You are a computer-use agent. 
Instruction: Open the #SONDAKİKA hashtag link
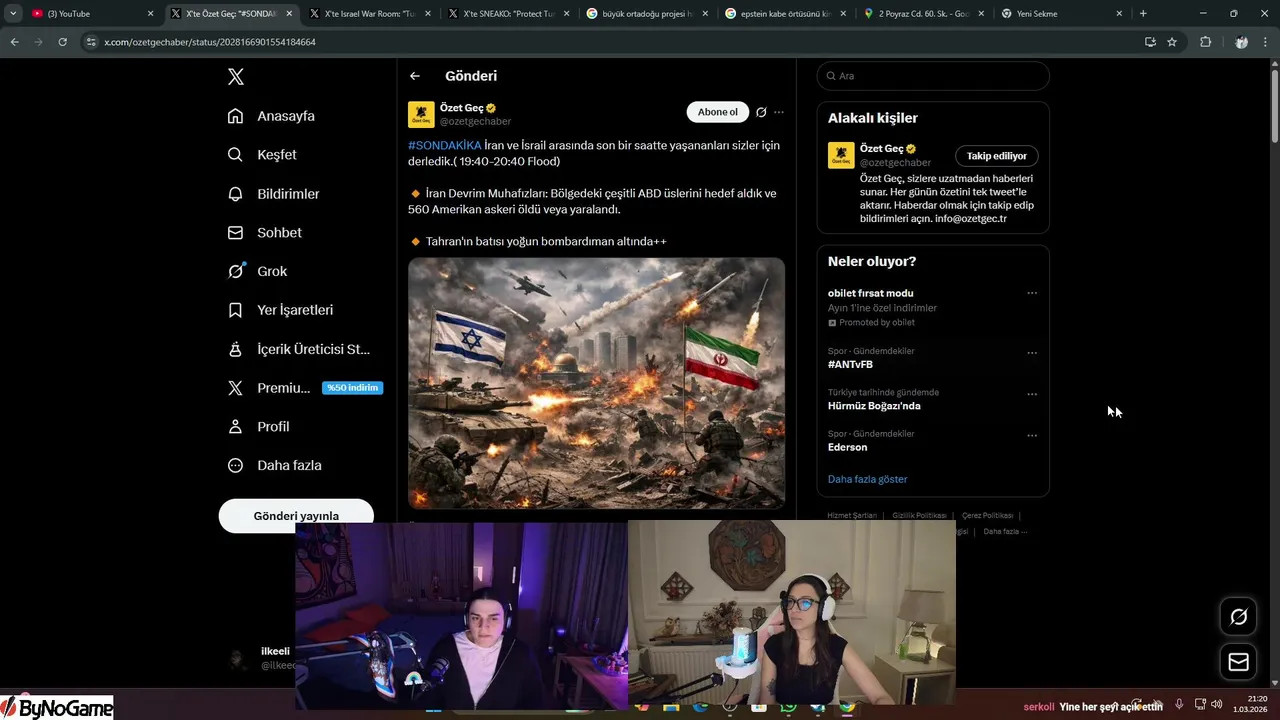pos(445,145)
